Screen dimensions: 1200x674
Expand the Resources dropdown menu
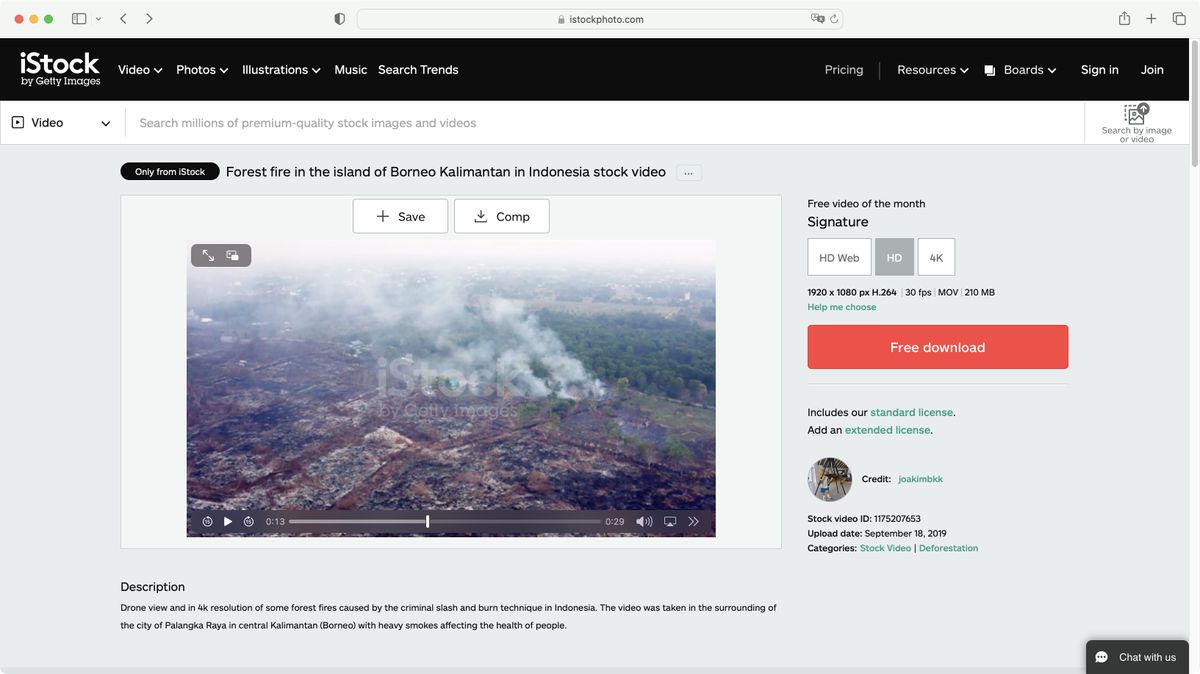click(x=930, y=70)
